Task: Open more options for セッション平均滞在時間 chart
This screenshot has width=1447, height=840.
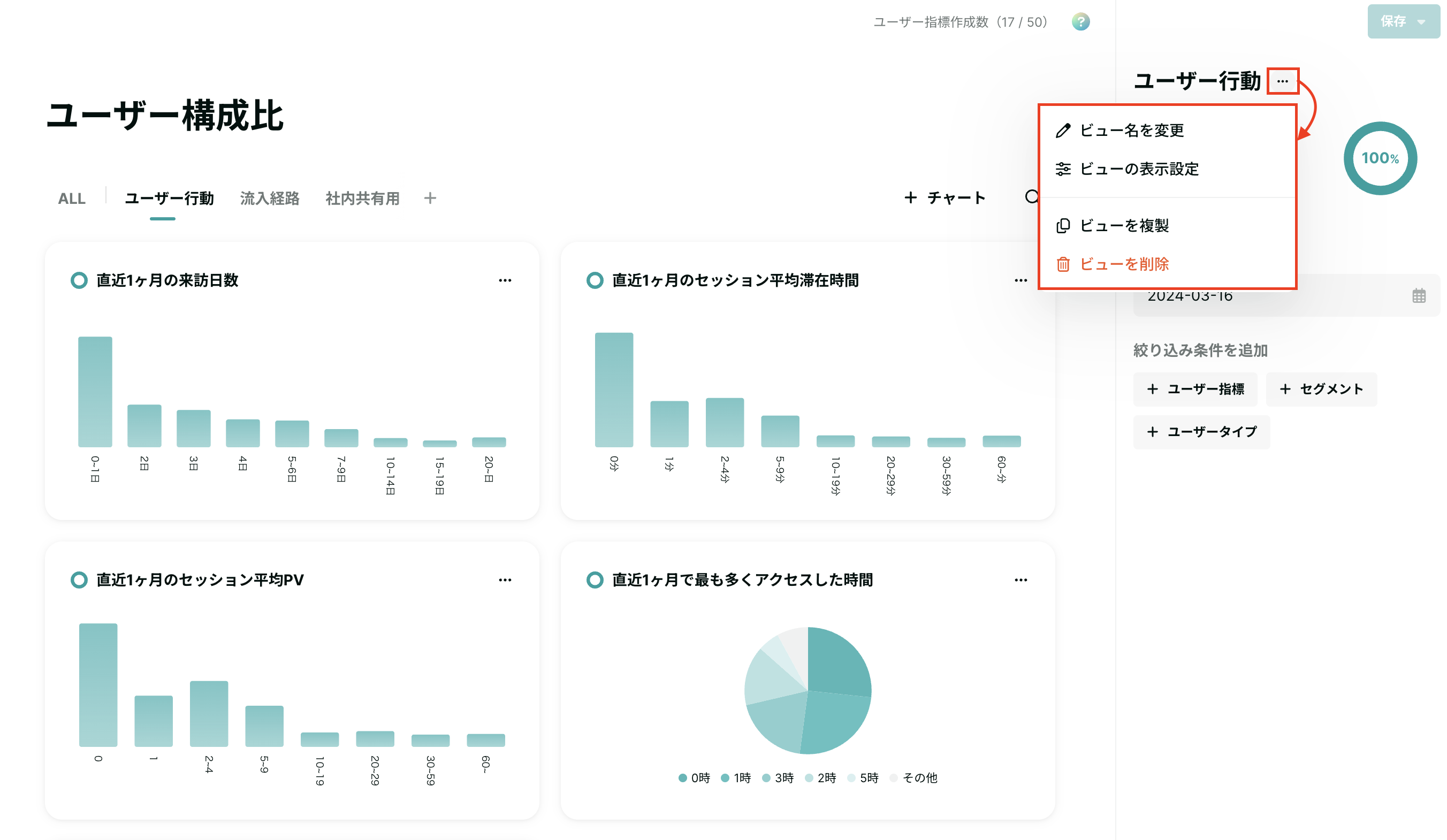Action: [x=1020, y=280]
